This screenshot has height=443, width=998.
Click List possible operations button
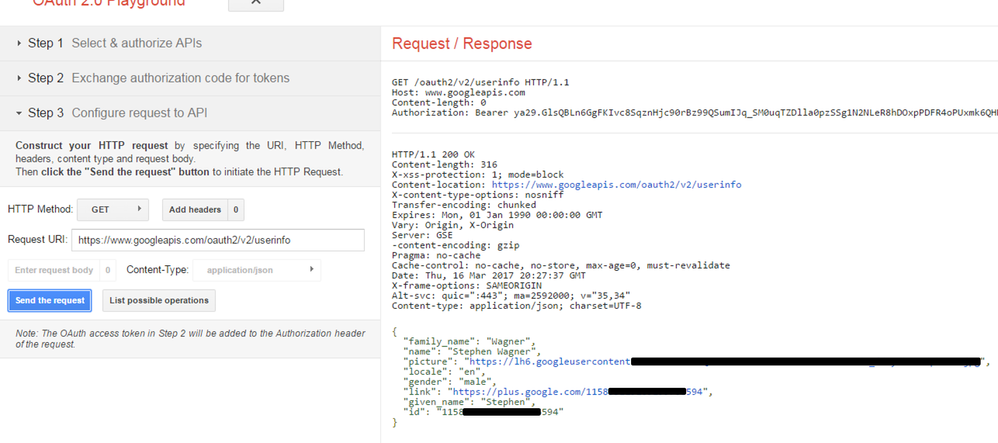point(159,300)
